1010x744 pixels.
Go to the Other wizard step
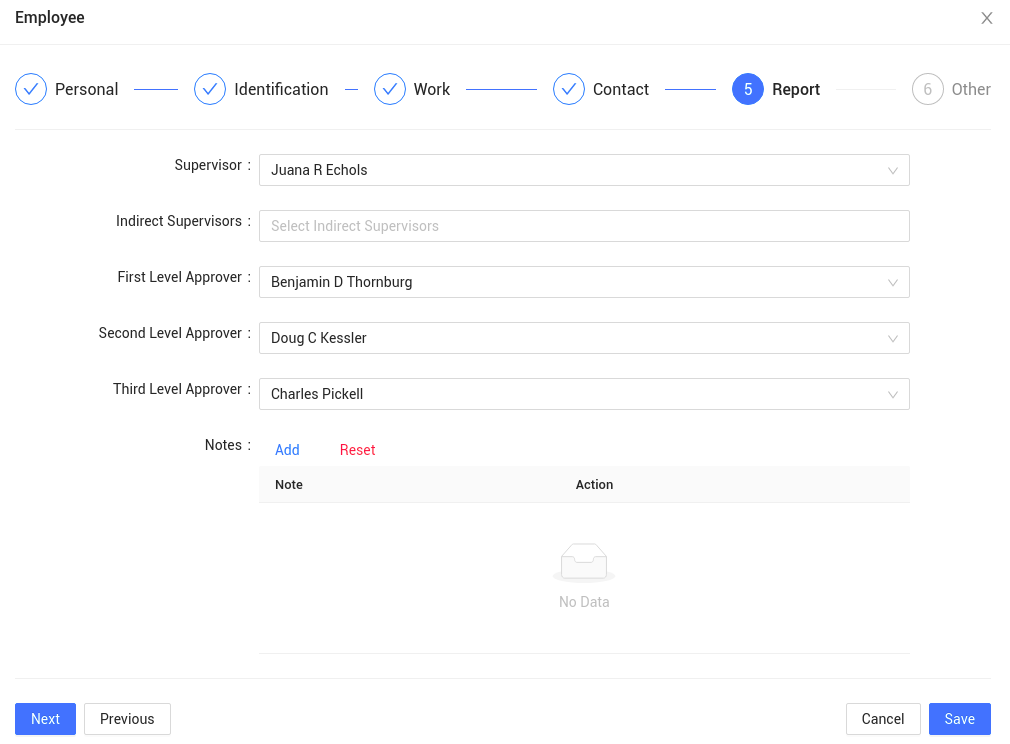tap(970, 89)
